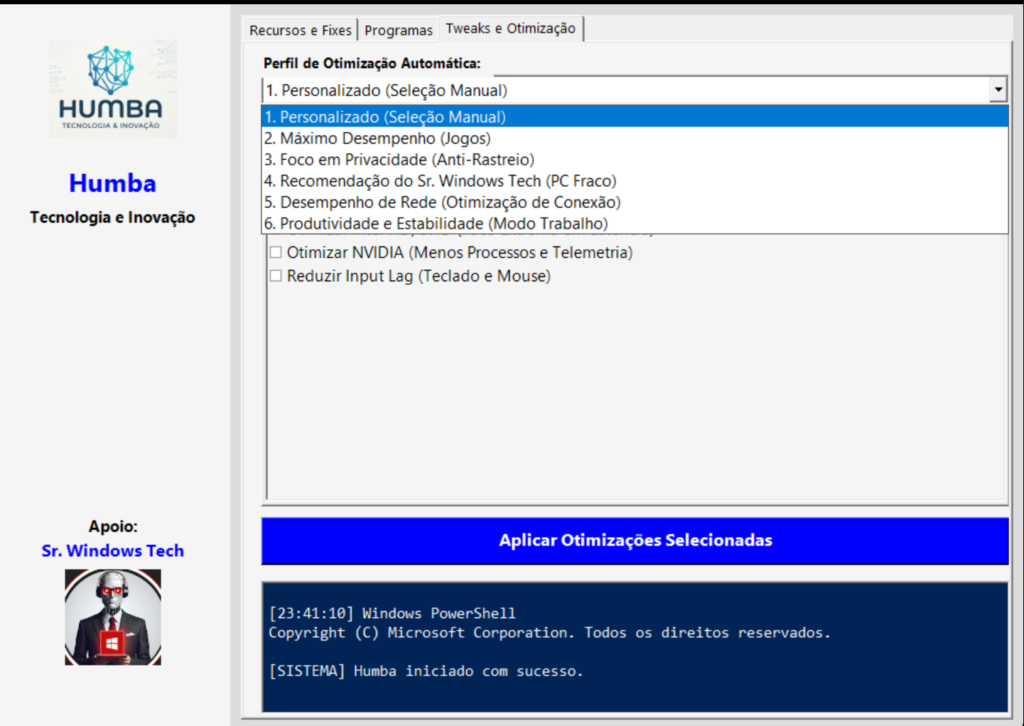Open the Sr. Windows Tech link
The width and height of the screenshot is (1024, 726).
point(113,551)
